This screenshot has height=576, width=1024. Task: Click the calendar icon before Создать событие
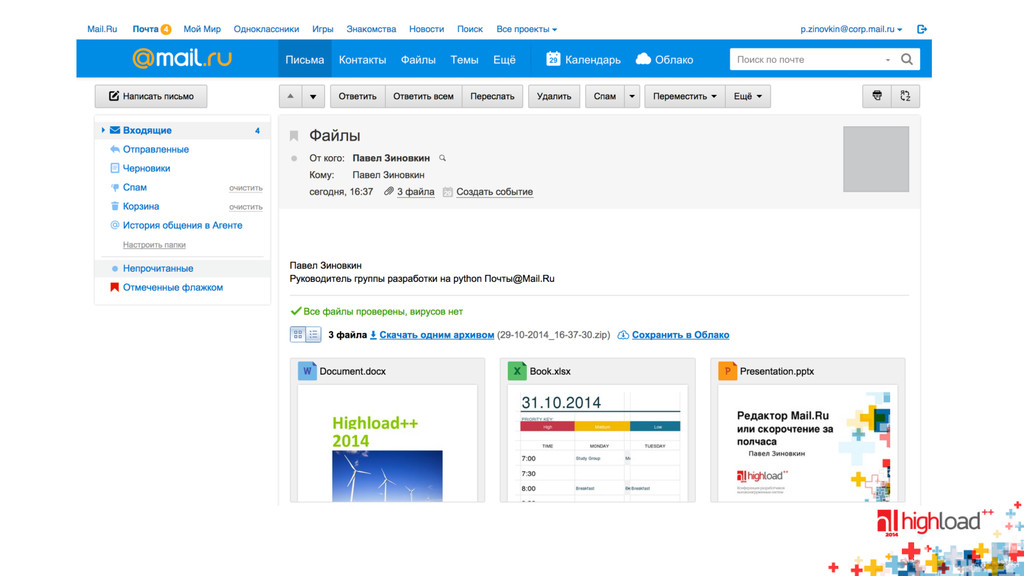[447, 192]
